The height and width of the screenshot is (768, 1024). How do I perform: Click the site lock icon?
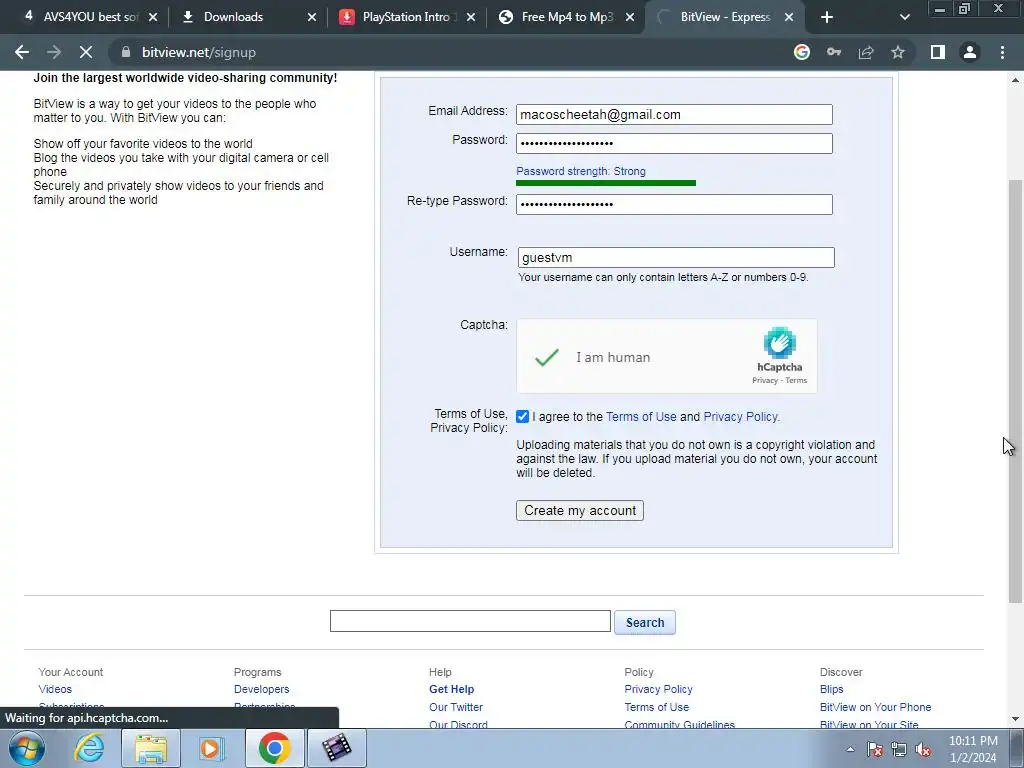(126, 52)
